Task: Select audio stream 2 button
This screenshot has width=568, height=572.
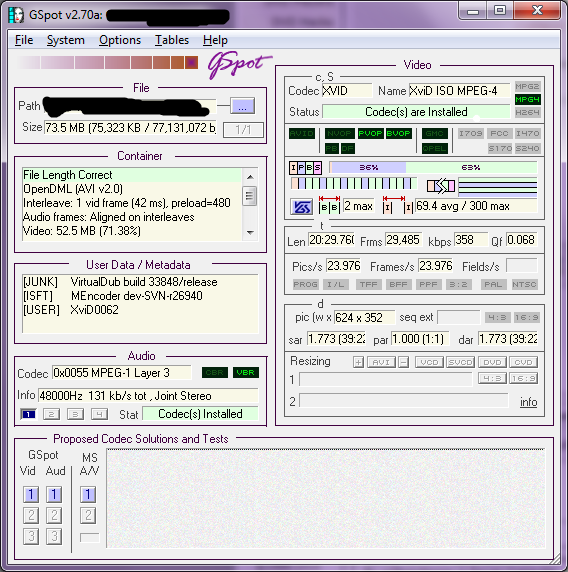Action: pyautogui.click(x=51, y=414)
